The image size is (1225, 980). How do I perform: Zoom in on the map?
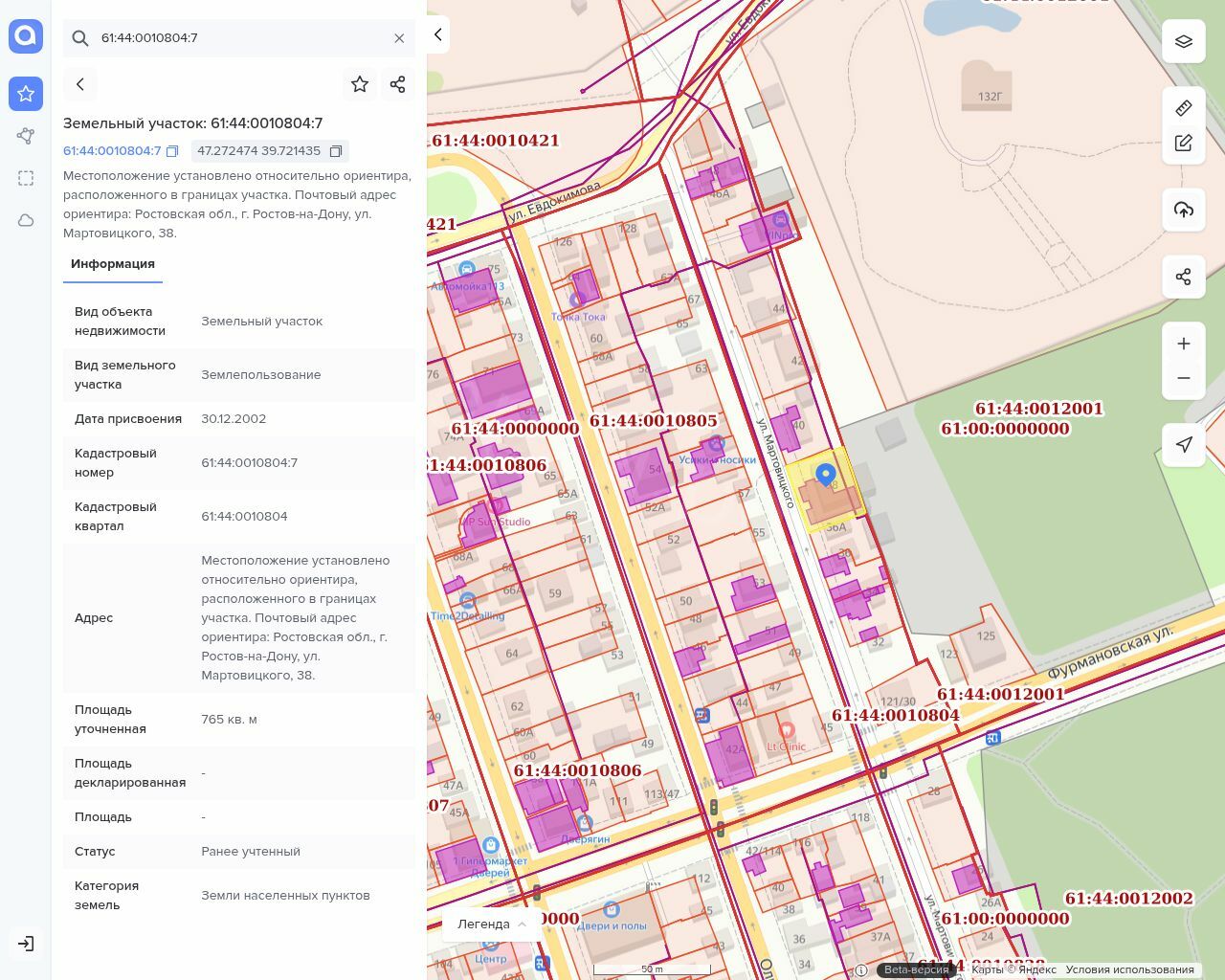click(1184, 344)
